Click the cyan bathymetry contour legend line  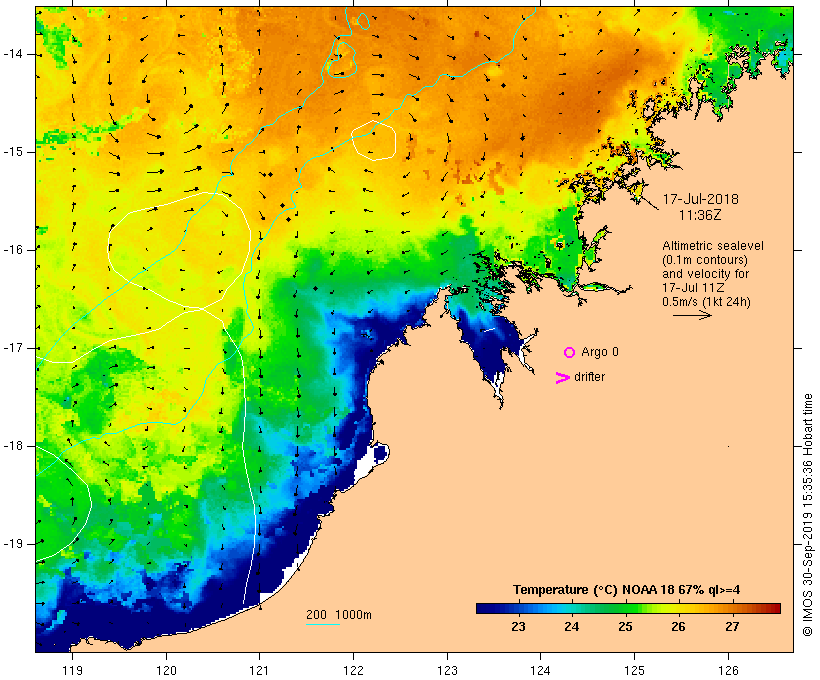click(323, 624)
